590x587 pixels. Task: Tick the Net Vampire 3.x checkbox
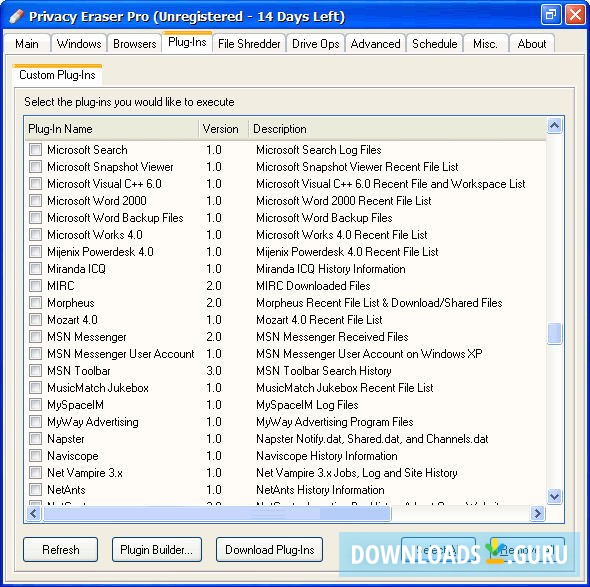coord(35,473)
